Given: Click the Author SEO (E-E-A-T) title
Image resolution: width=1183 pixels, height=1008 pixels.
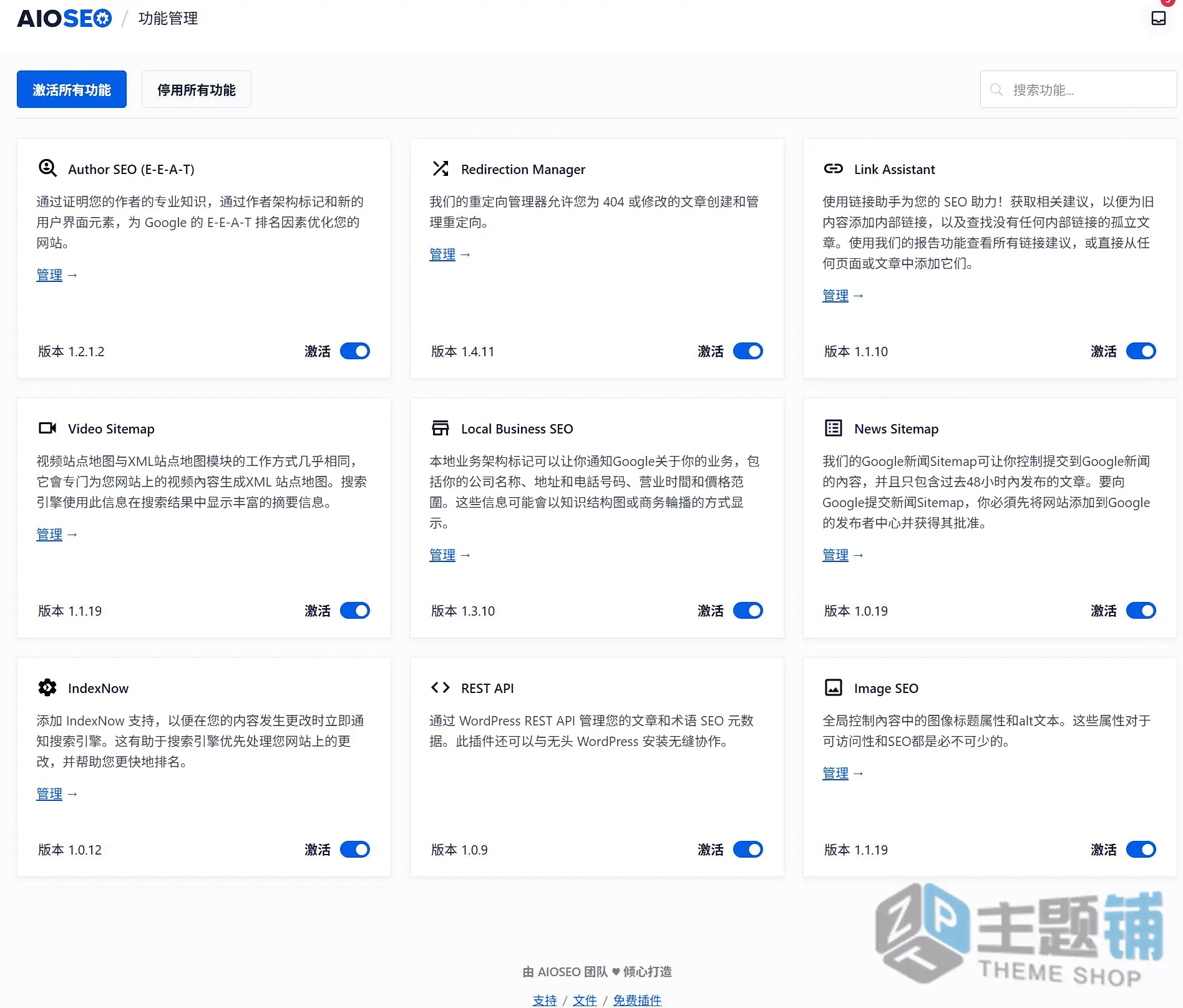Looking at the screenshot, I should (x=131, y=169).
